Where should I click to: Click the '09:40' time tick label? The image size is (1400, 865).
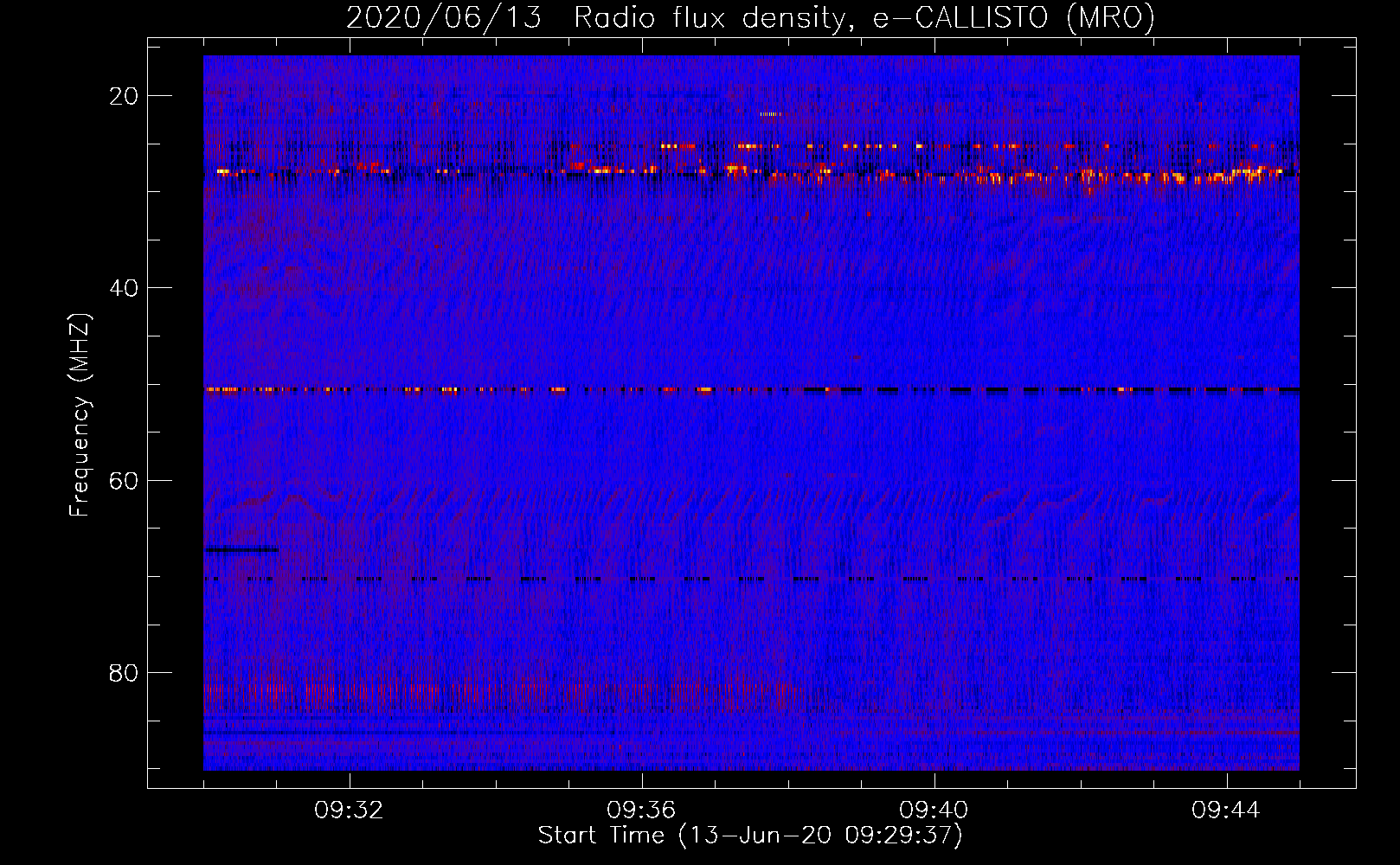click(934, 811)
